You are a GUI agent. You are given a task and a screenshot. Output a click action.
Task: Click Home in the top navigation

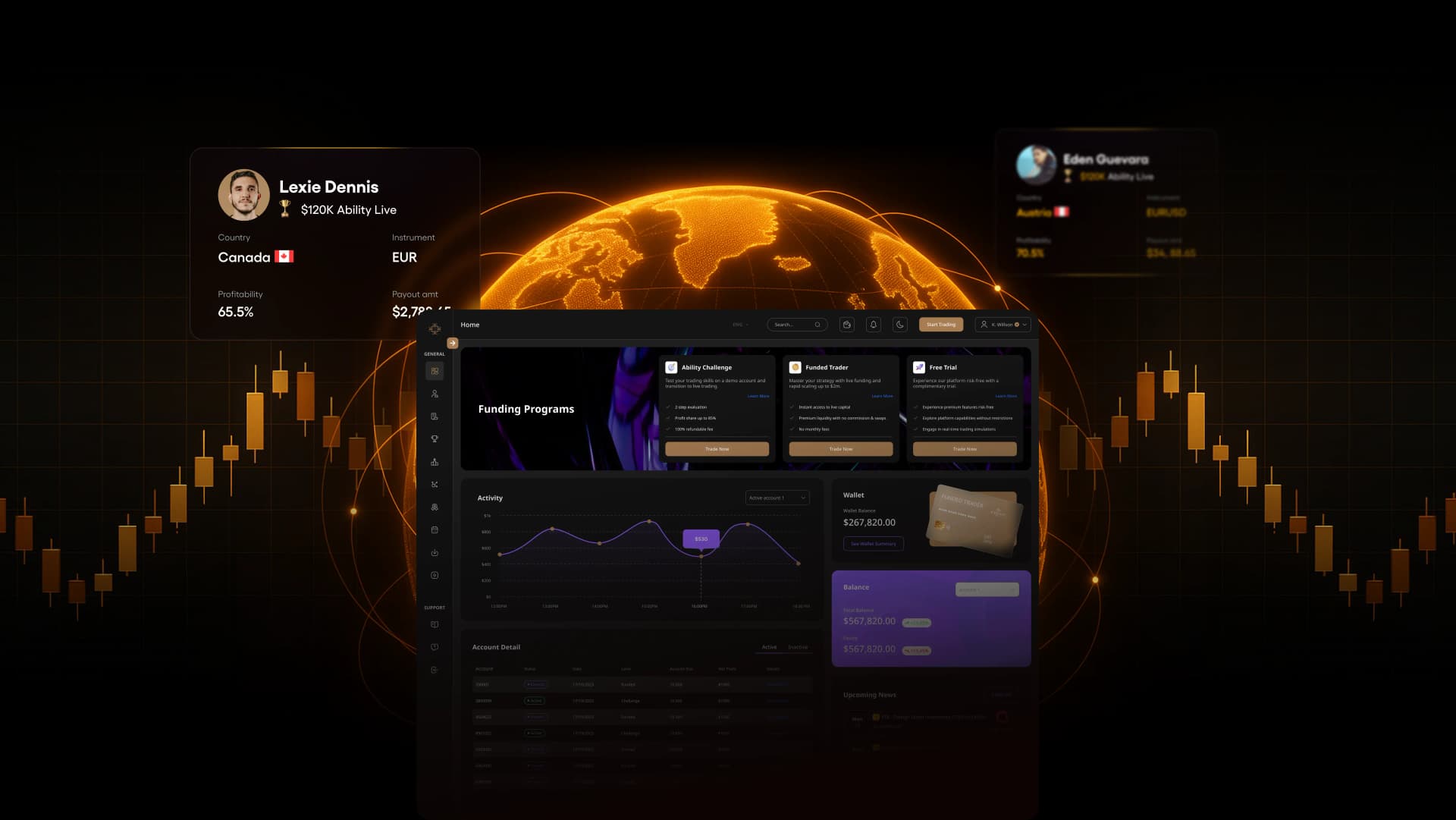pyautogui.click(x=469, y=325)
